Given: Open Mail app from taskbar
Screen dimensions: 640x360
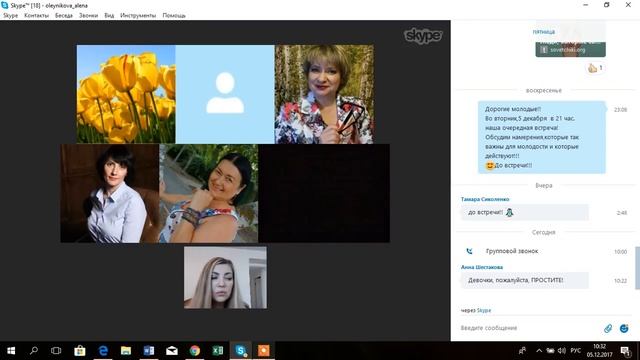Looking at the screenshot, I should (172, 351).
